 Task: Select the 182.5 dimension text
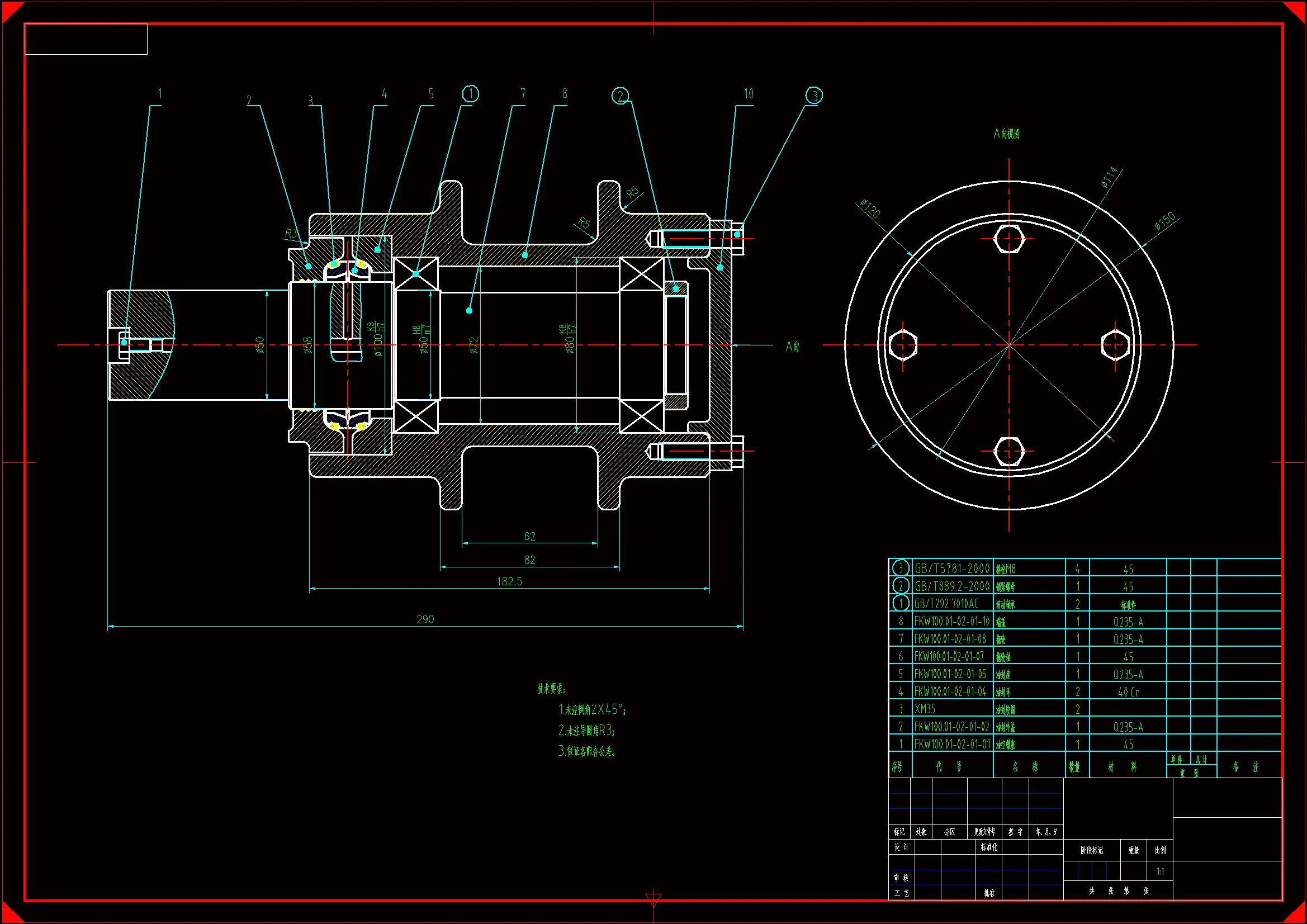coord(509,581)
